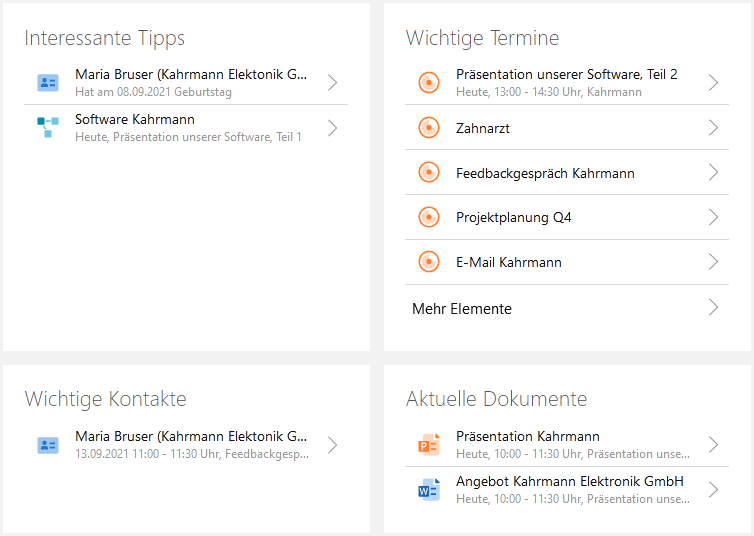Click appointment icon beside Feedbackgespräch Kahrmann

coord(428,173)
